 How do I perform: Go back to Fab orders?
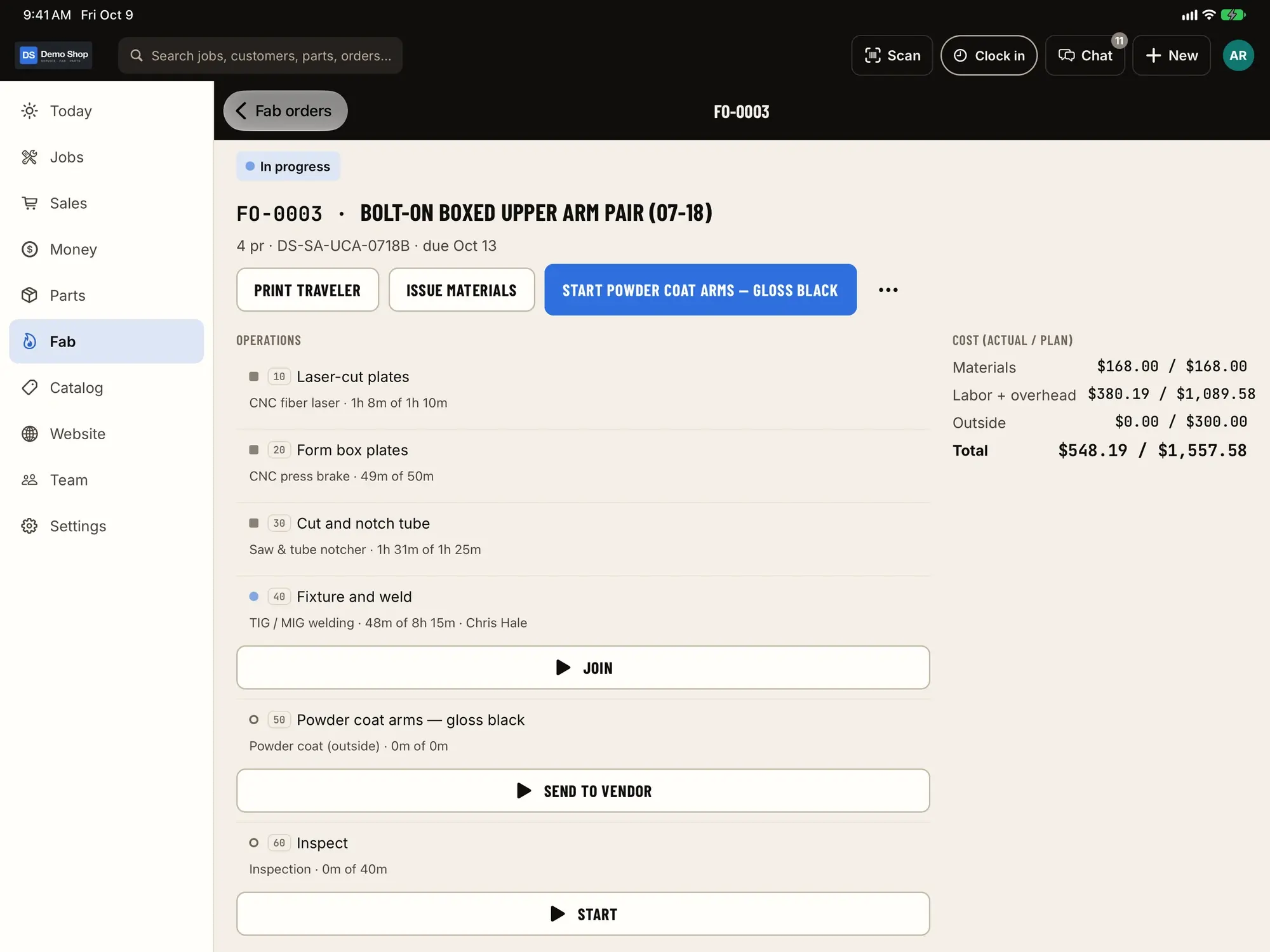coord(286,111)
